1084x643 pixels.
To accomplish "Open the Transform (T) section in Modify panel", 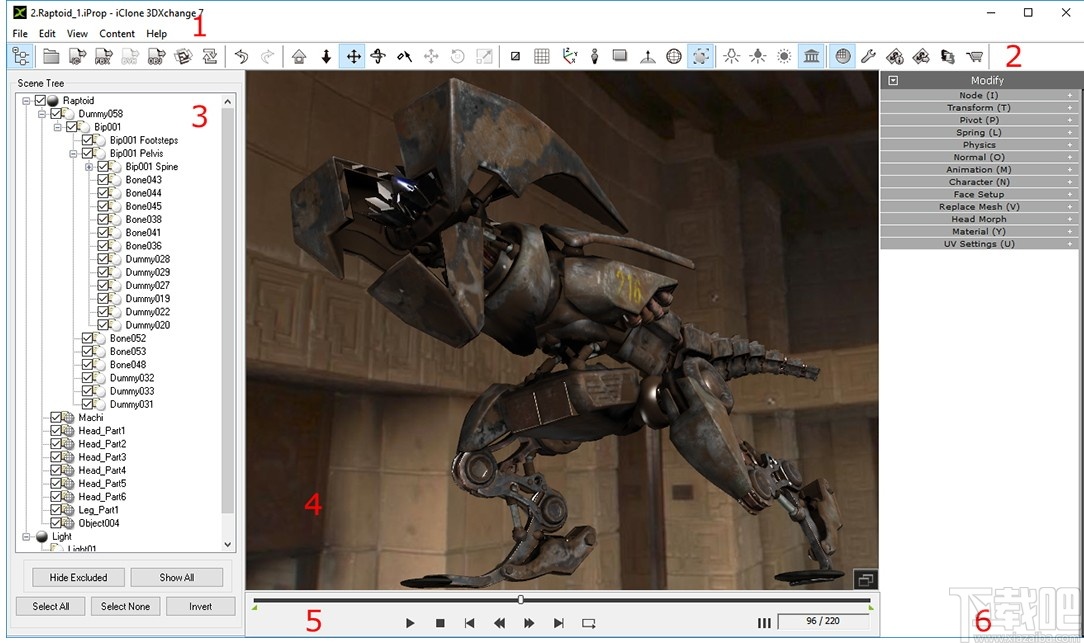I will [x=978, y=107].
